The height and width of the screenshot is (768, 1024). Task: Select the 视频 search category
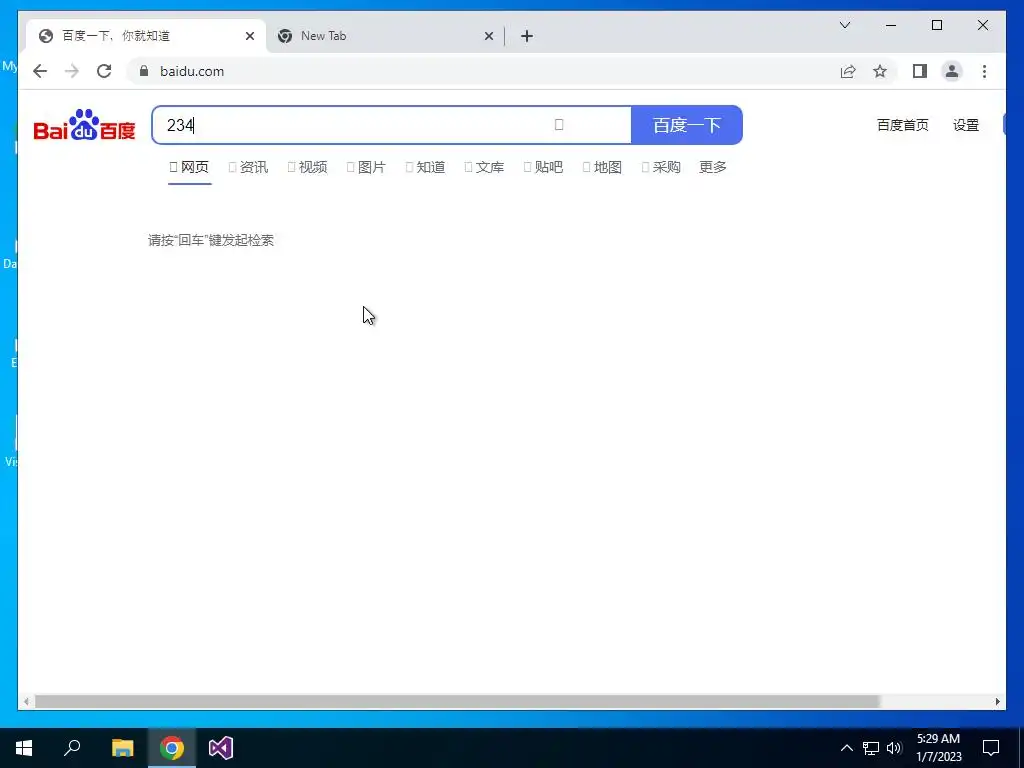coord(308,167)
